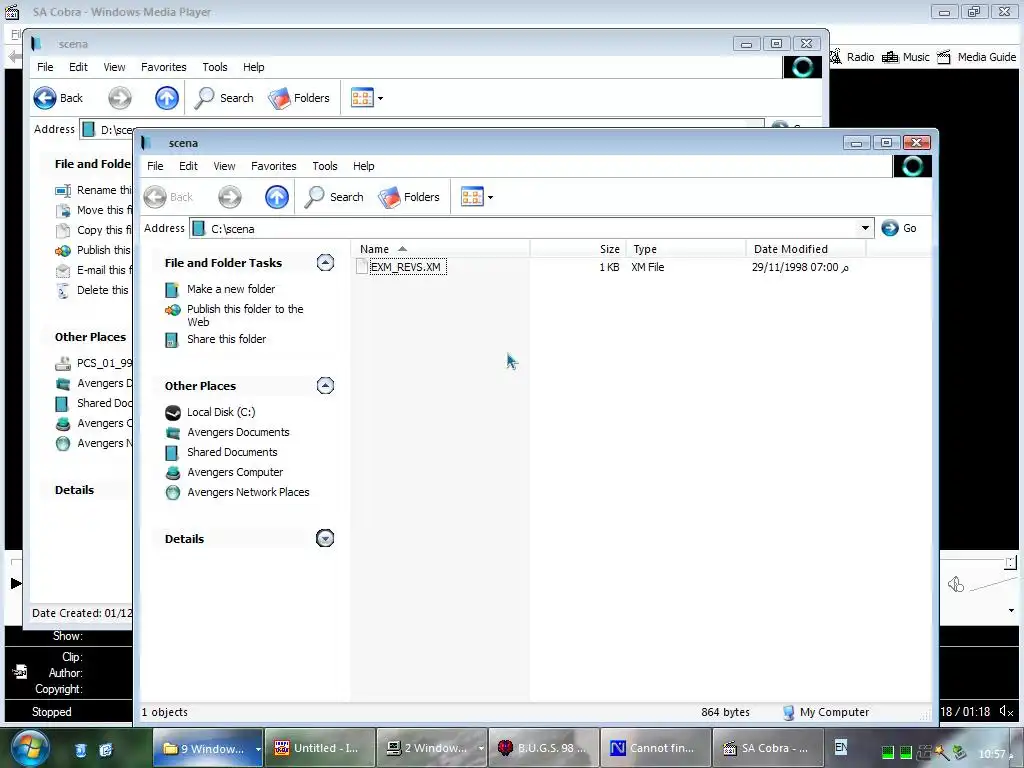1024x768 pixels.
Task: Open Favorites menu in front scena window
Action: coord(274,166)
